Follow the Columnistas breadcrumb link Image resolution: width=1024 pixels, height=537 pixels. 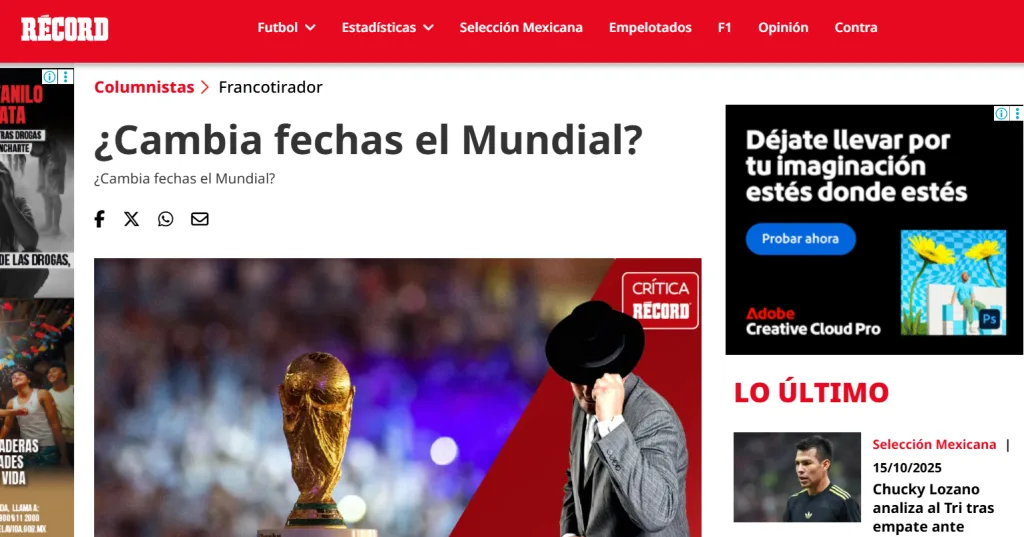click(x=144, y=87)
